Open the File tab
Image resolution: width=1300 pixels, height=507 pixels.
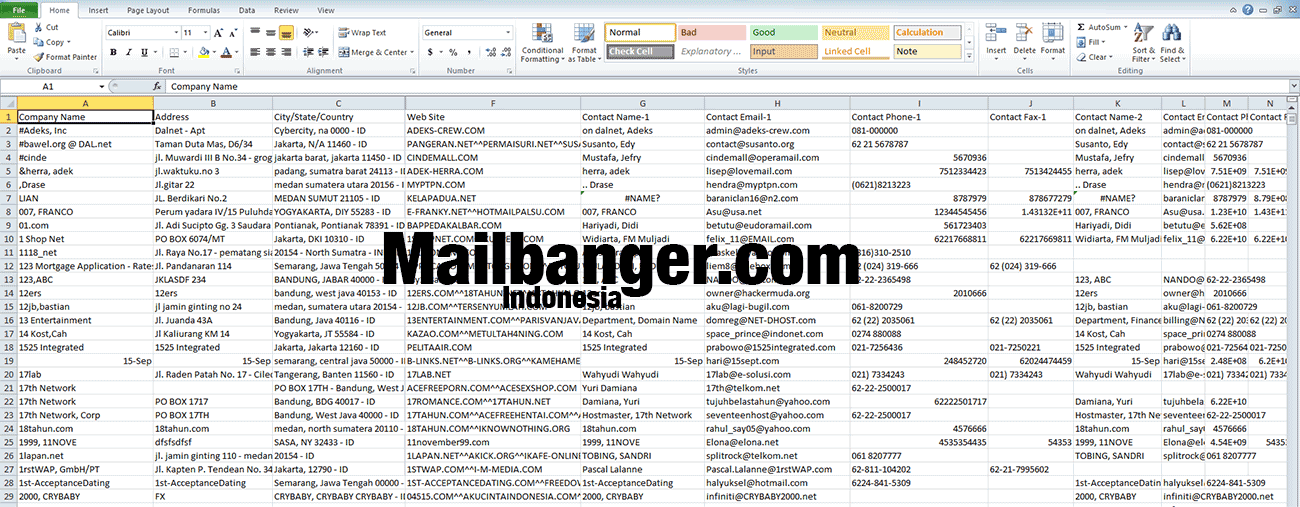pos(18,9)
